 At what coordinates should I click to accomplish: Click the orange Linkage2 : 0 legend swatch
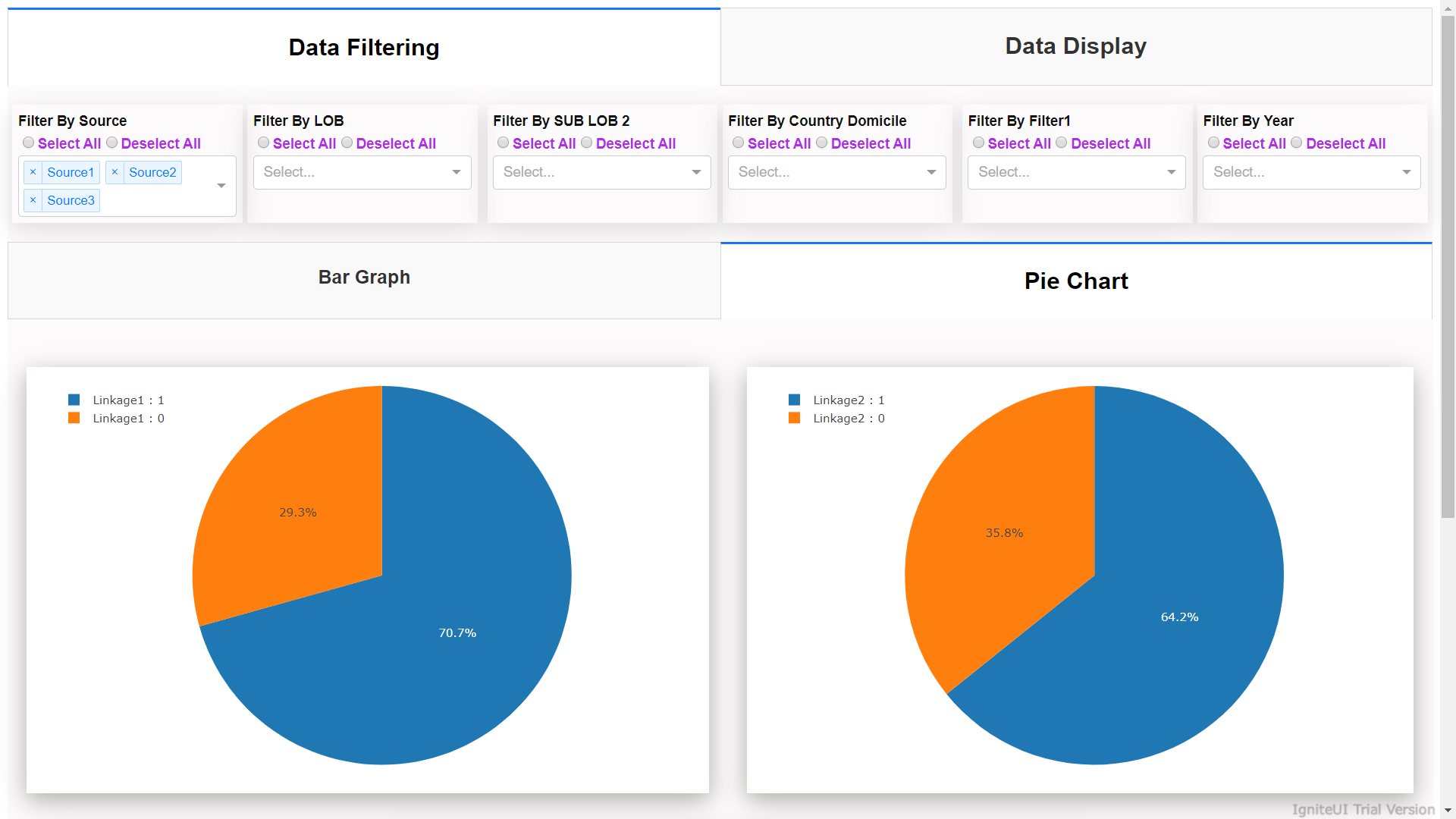pos(794,418)
